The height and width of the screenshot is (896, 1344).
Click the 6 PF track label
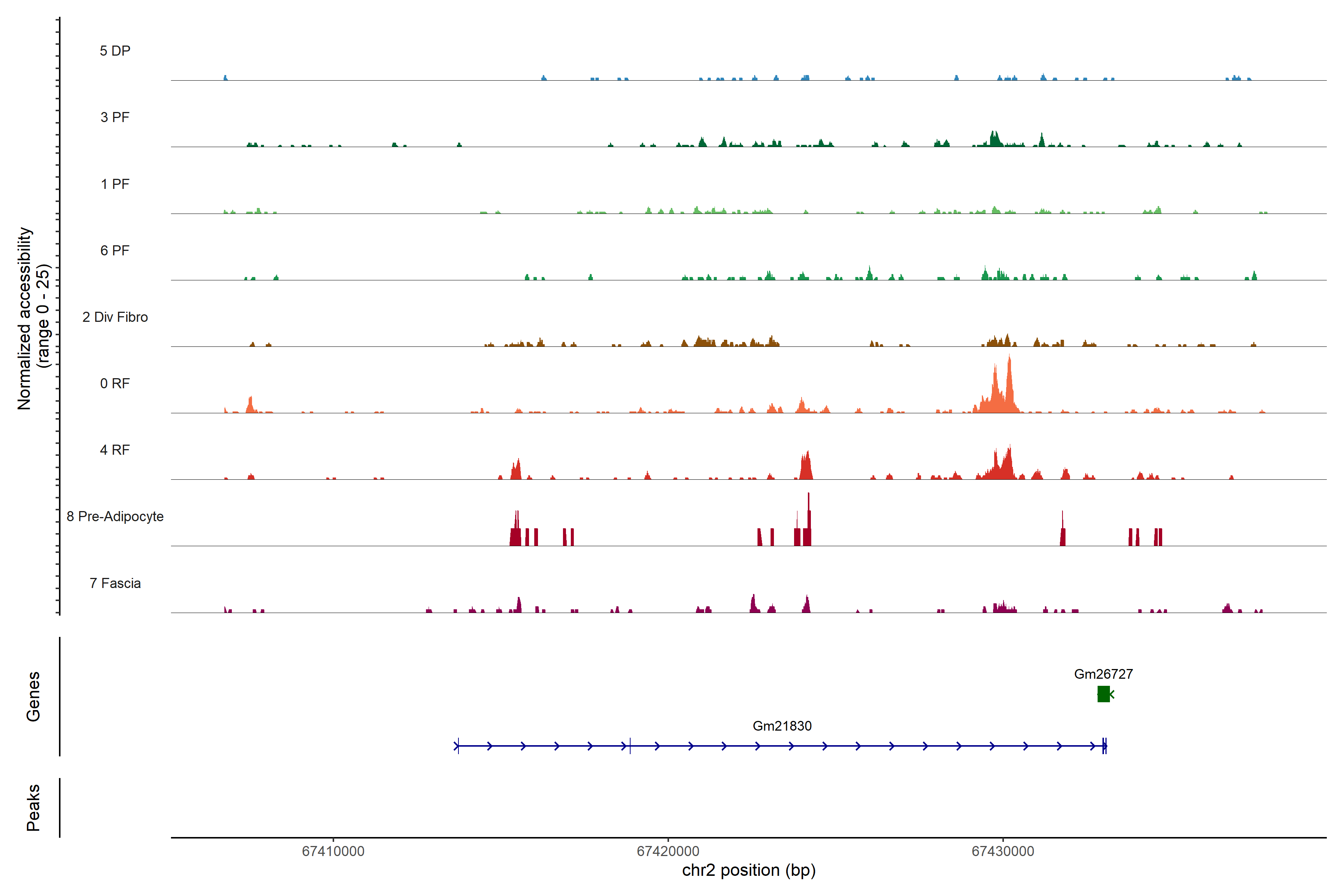[115, 250]
